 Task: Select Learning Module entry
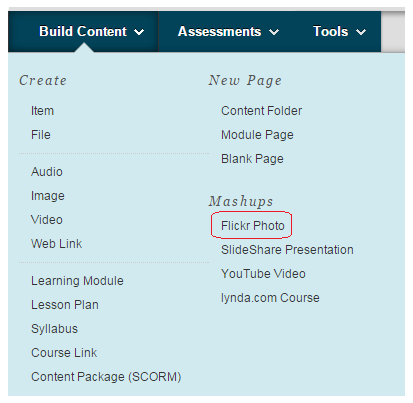coord(77,281)
